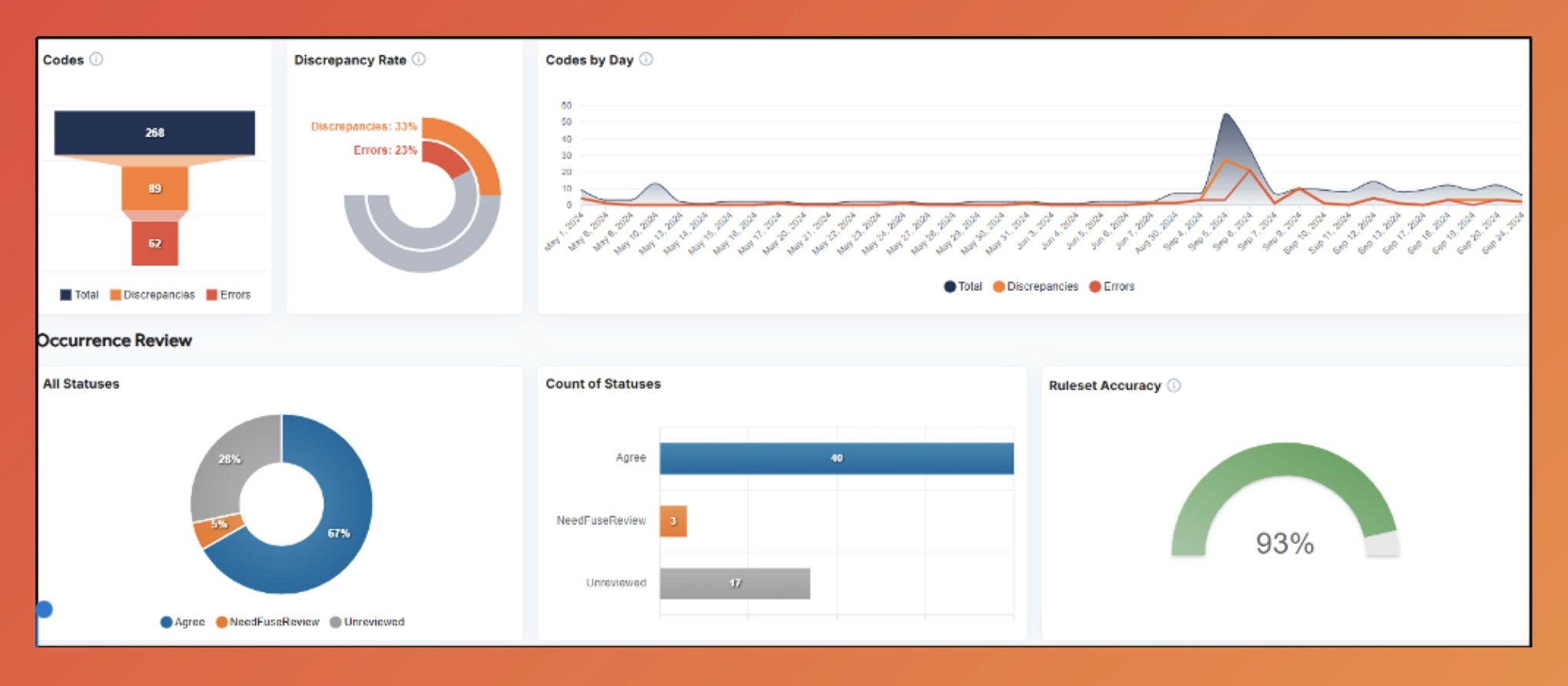The image size is (1568, 686).
Task: Toggle Errors series in Codes by Day legend
Action: point(1112,287)
